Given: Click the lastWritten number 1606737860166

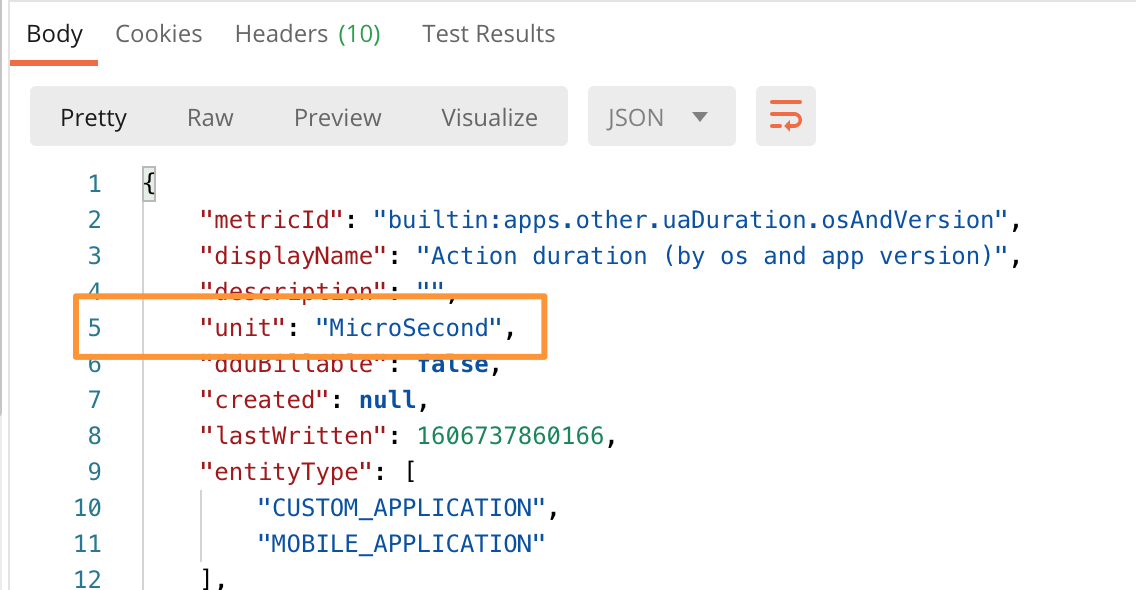Looking at the screenshot, I should pos(510,435).
